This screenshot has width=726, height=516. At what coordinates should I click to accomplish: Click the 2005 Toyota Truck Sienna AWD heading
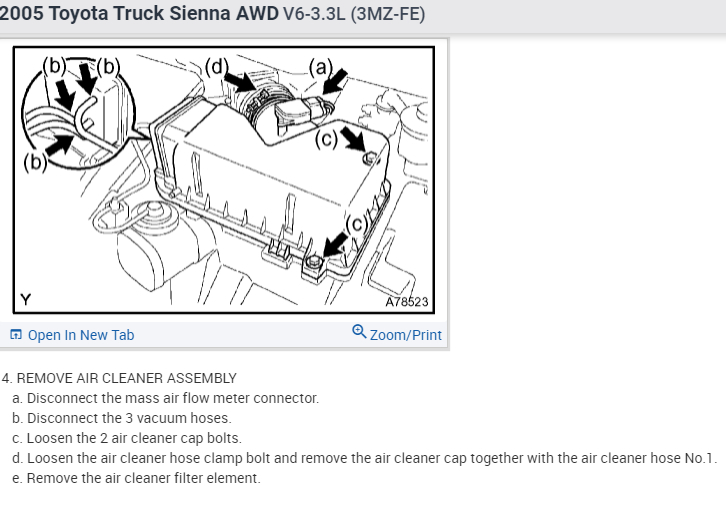tap(138, 14)
